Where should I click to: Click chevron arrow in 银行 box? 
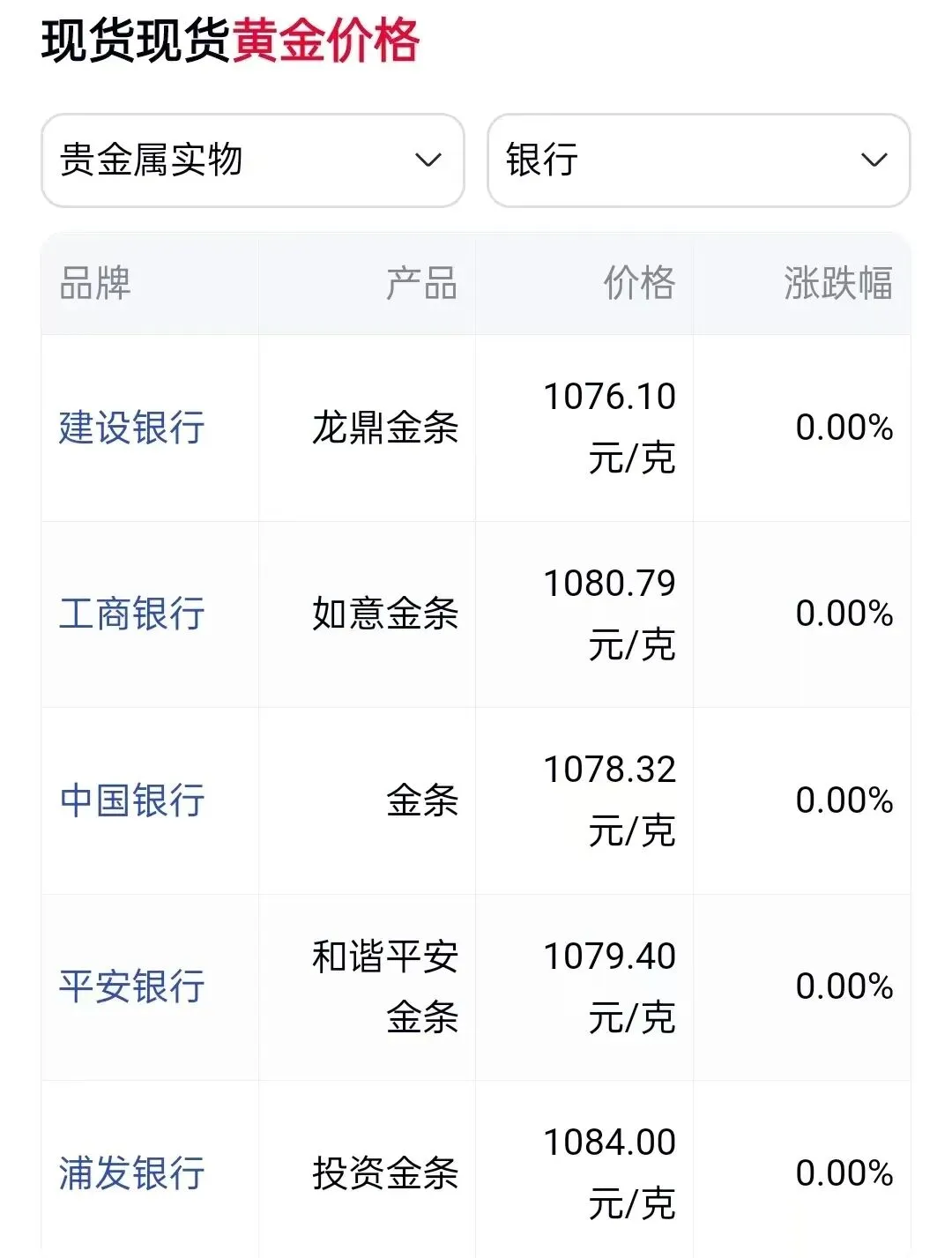click(874, 160)
